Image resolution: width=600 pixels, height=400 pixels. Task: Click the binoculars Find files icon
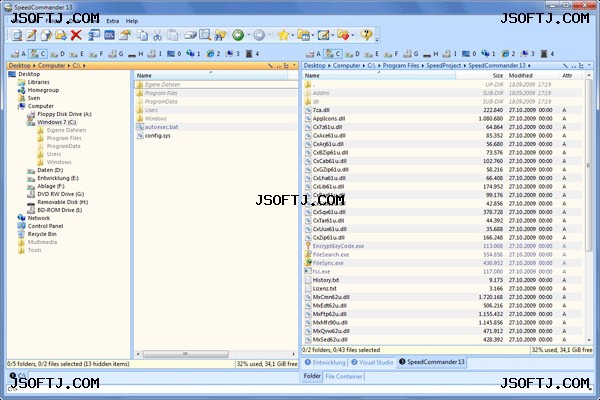[x=220, y=35]
